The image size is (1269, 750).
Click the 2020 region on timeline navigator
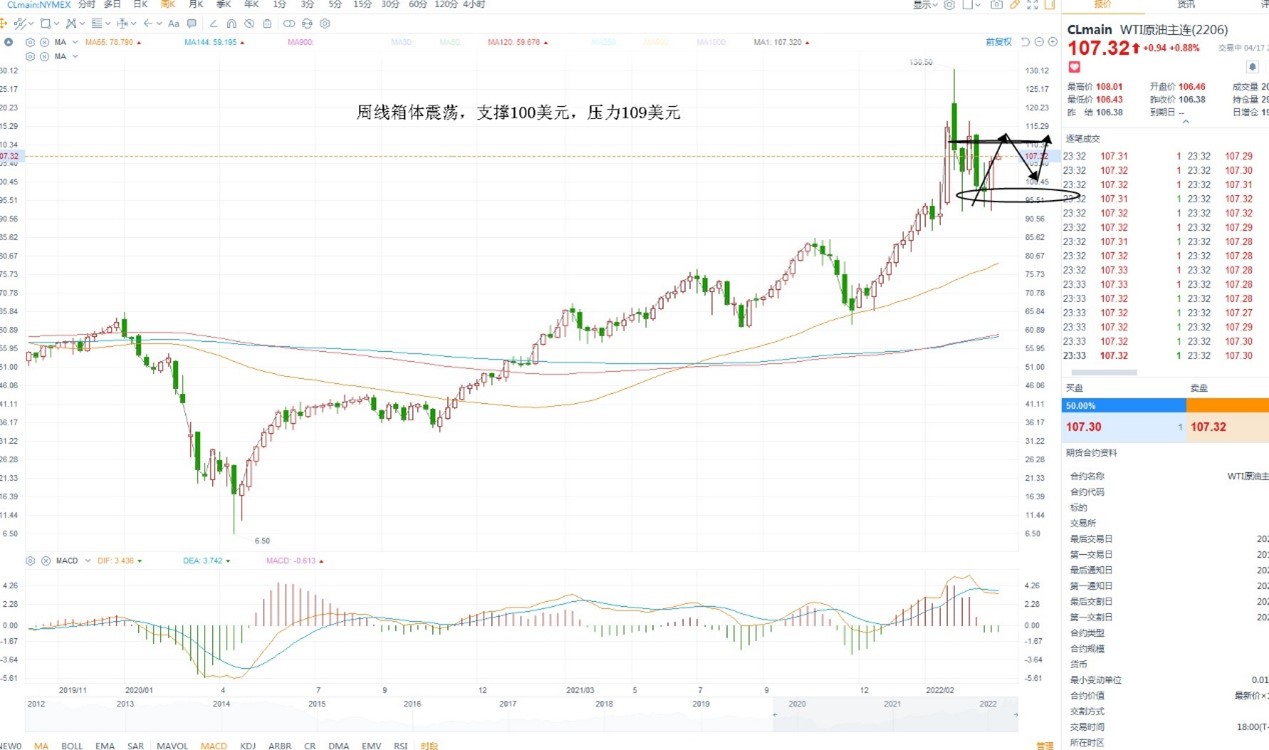tap(798, 704)
